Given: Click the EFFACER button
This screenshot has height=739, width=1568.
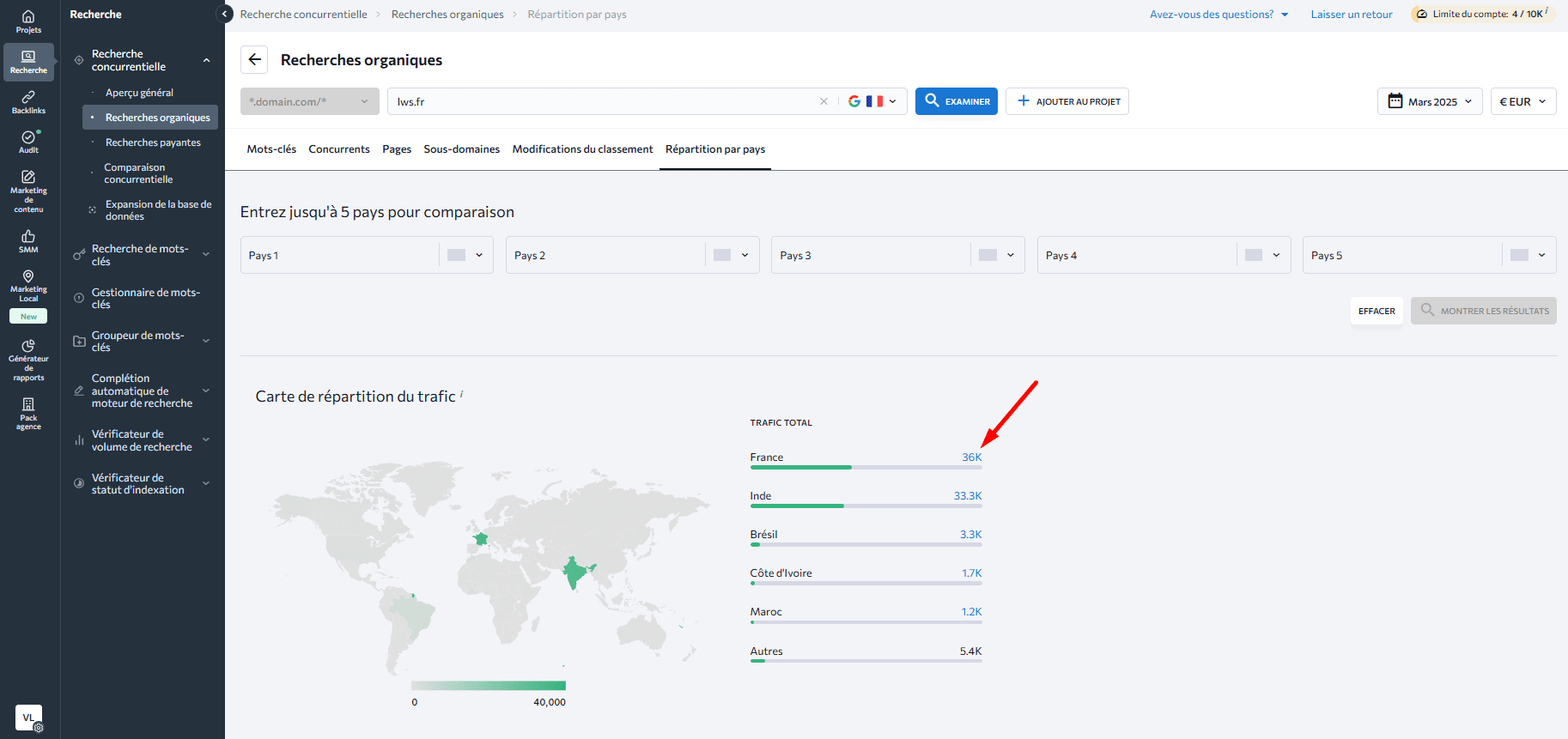Looking at the screenshot, I should [1377, 311].
